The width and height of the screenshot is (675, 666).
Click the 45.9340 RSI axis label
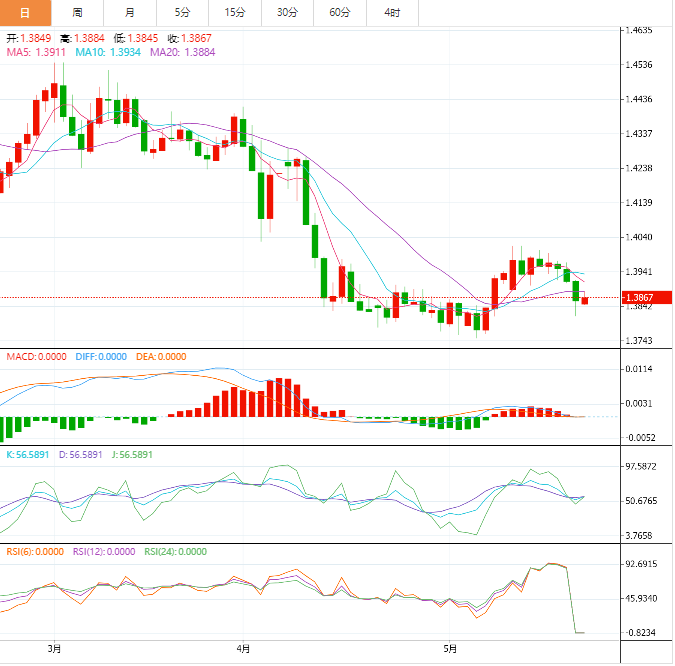coord(641,599)
